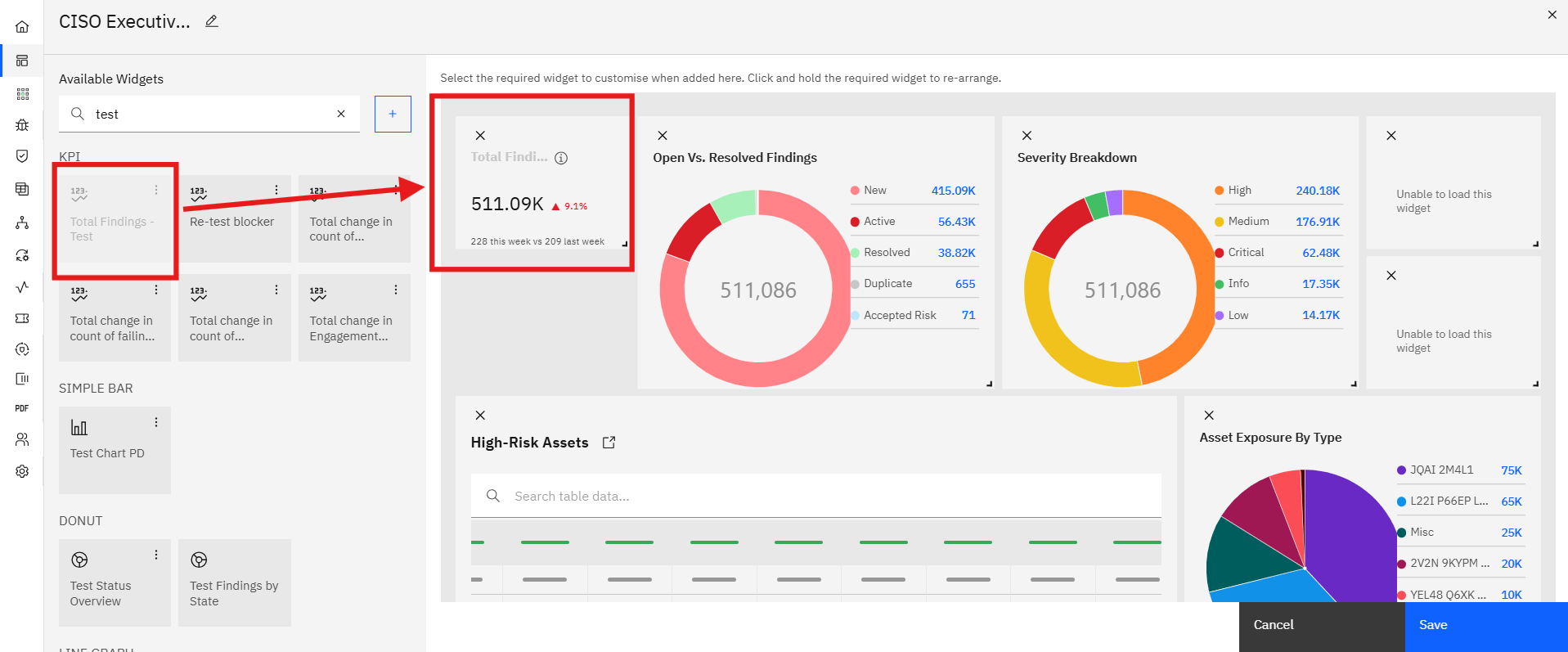The height and width of the screenshot is (652, 1568).
Task: Open the Test Status Overview options menu
Action: (x=156, y=555)
